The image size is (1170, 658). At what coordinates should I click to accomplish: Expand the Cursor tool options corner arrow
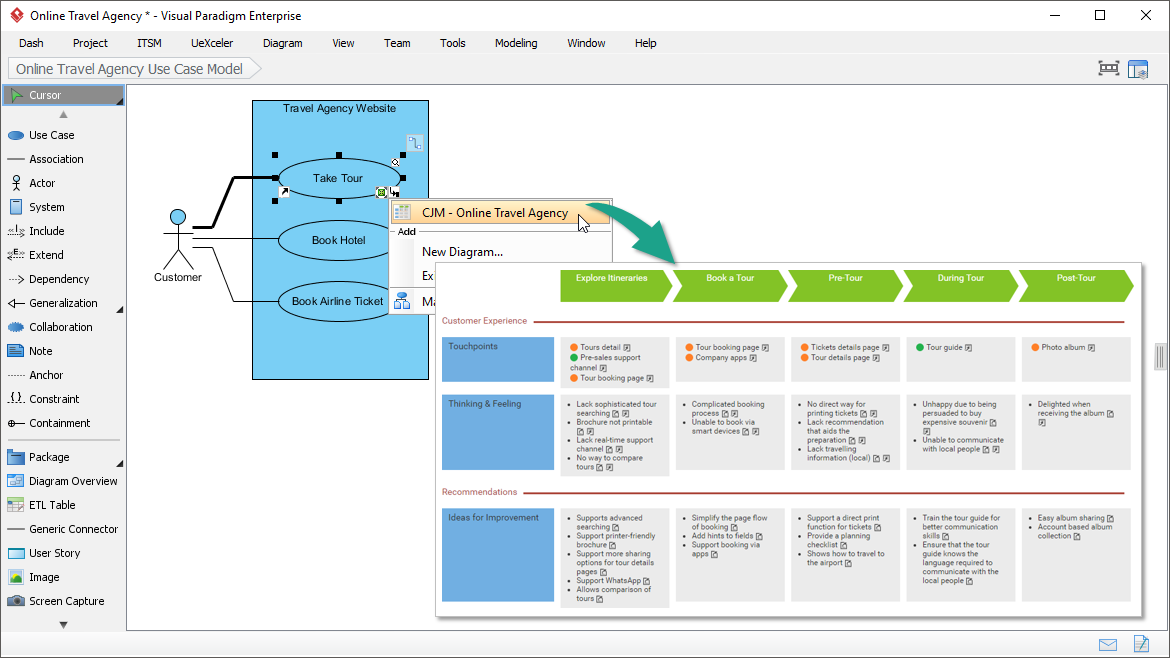click(x=119, y=101)
